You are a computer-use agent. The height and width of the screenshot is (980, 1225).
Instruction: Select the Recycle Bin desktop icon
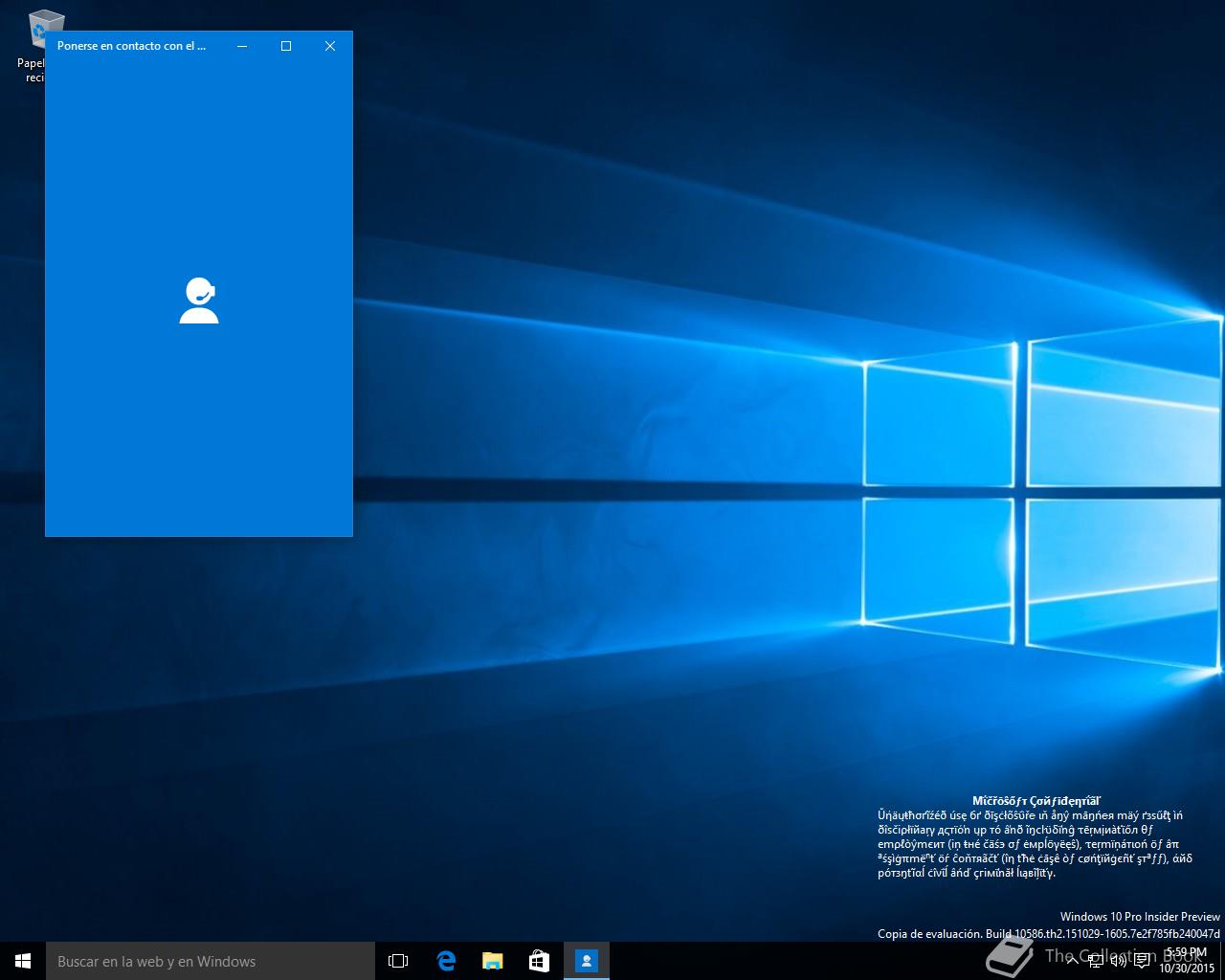(34, 46)
